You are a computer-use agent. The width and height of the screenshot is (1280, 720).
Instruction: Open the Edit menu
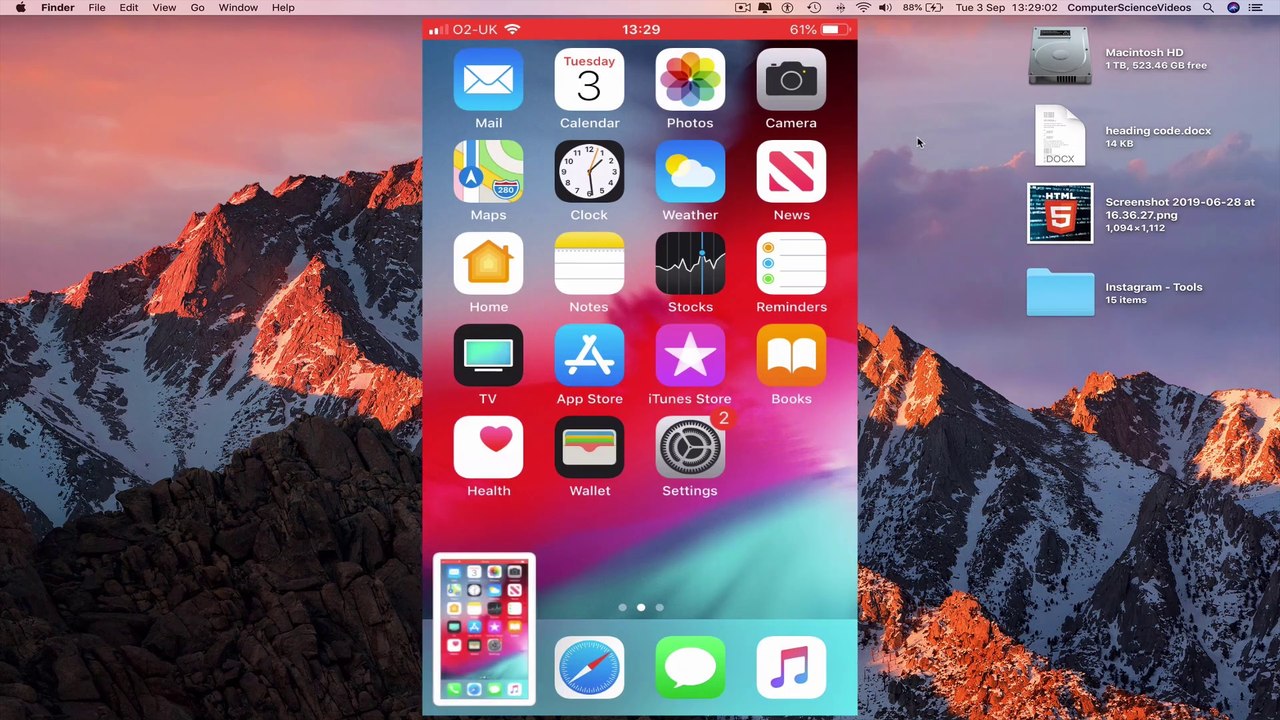[x=129, y=8]
